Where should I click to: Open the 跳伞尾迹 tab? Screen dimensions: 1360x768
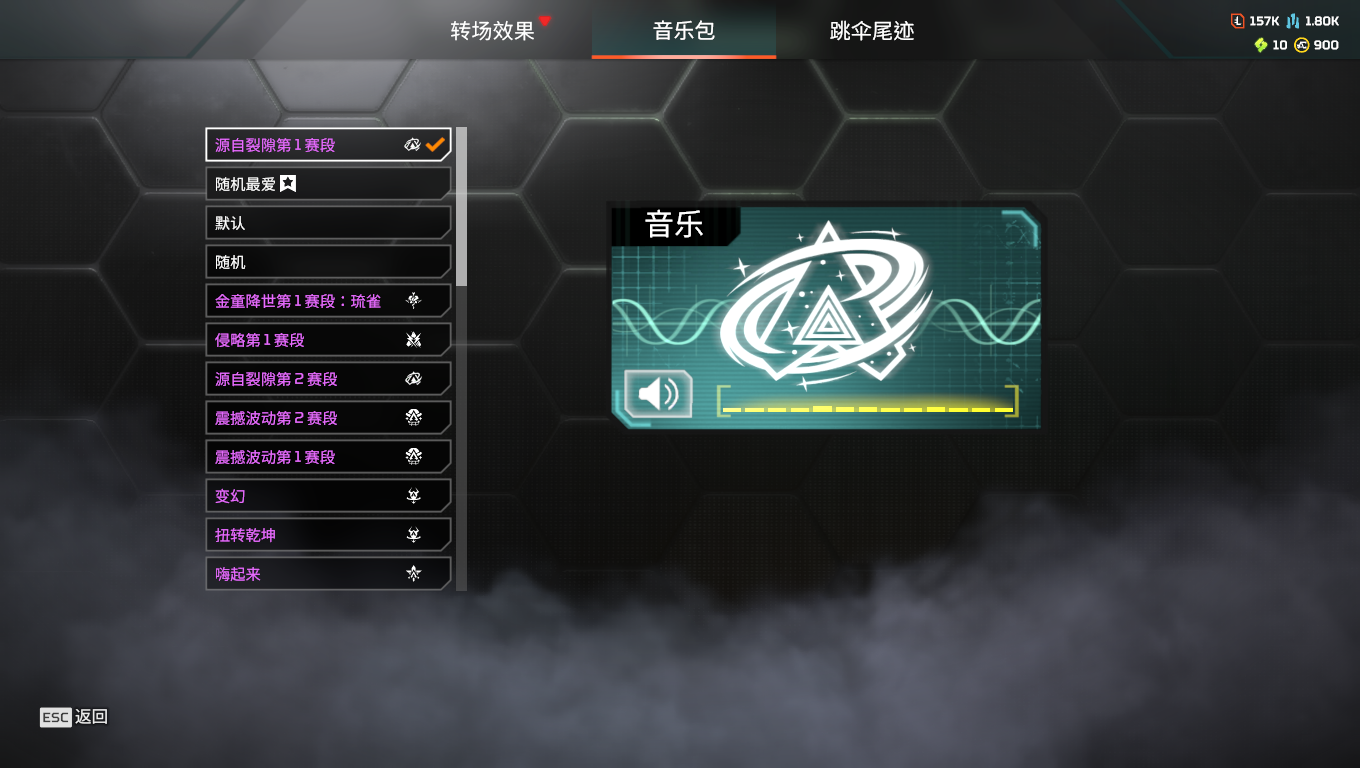[872, 30]
